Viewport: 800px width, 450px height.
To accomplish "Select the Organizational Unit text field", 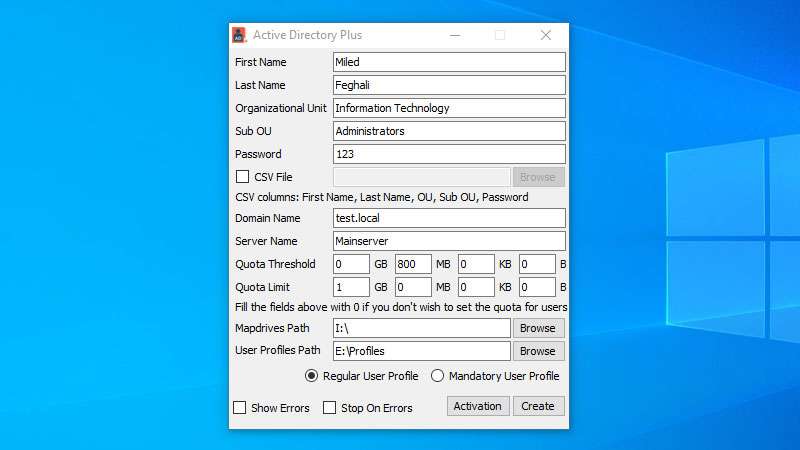I will click(x=449, y=108).
